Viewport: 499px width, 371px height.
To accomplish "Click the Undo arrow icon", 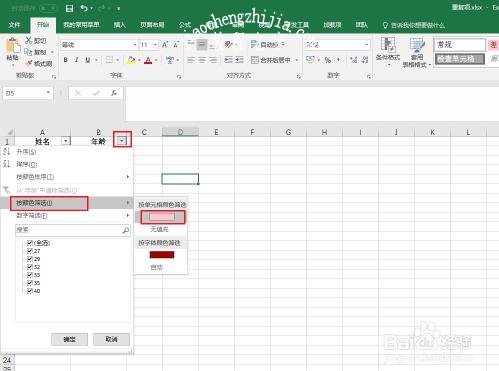I will pyautogui.click(x=84, y=8).
